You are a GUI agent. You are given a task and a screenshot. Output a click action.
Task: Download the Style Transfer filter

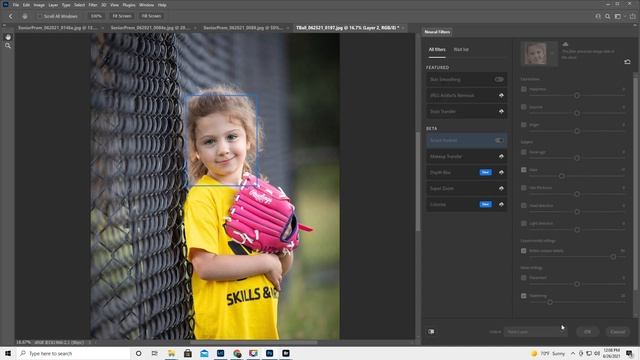pyautogui.click(x=501, y=111)
